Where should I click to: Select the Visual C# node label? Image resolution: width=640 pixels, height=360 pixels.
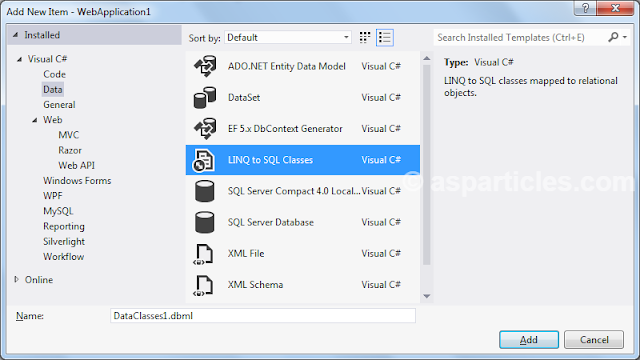[x=47, y=59]
